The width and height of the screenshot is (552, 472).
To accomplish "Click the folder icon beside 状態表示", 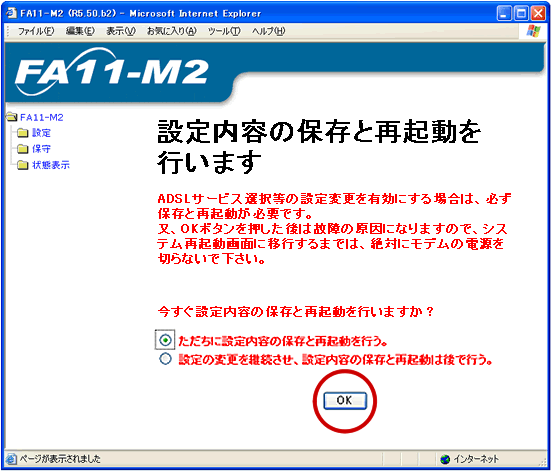I will pyautogui.click(x=23, y=165).
